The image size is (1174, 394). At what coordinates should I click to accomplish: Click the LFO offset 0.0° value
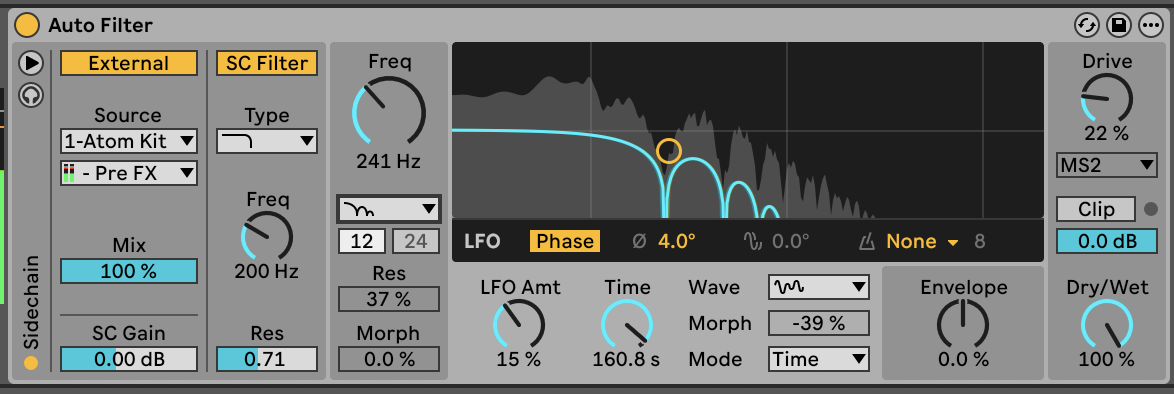tap(791, 241)
